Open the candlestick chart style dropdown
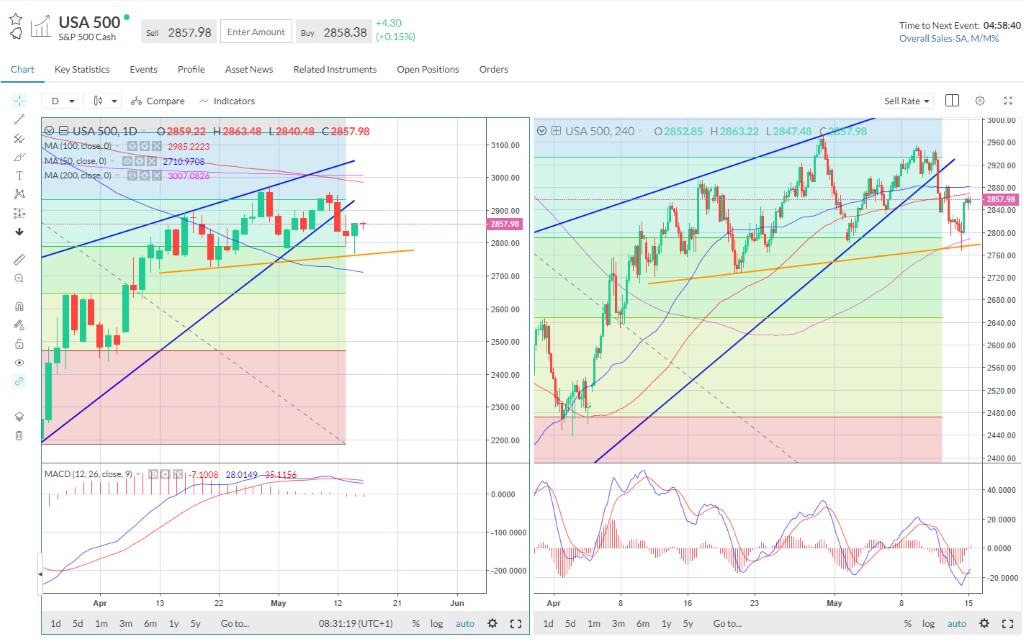1024x642 pixels. (104, 101)
